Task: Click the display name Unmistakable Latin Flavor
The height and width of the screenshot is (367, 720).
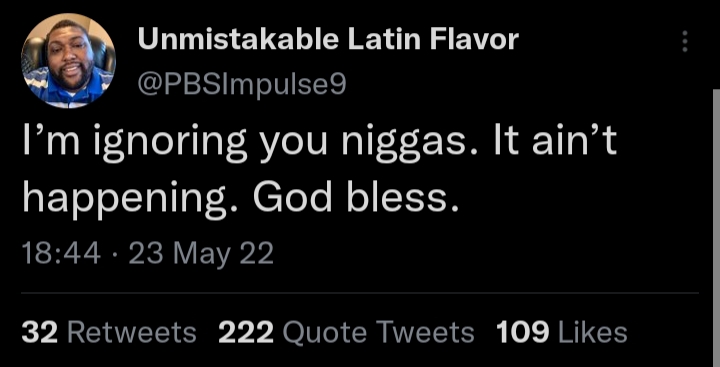Action: 328,40
